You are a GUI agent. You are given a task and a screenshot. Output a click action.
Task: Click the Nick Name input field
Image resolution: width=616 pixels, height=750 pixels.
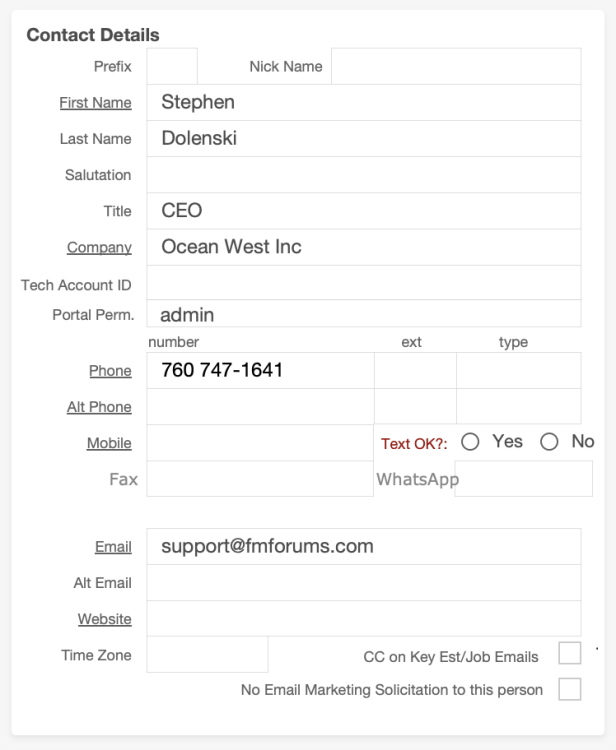(x=455, y=66)
